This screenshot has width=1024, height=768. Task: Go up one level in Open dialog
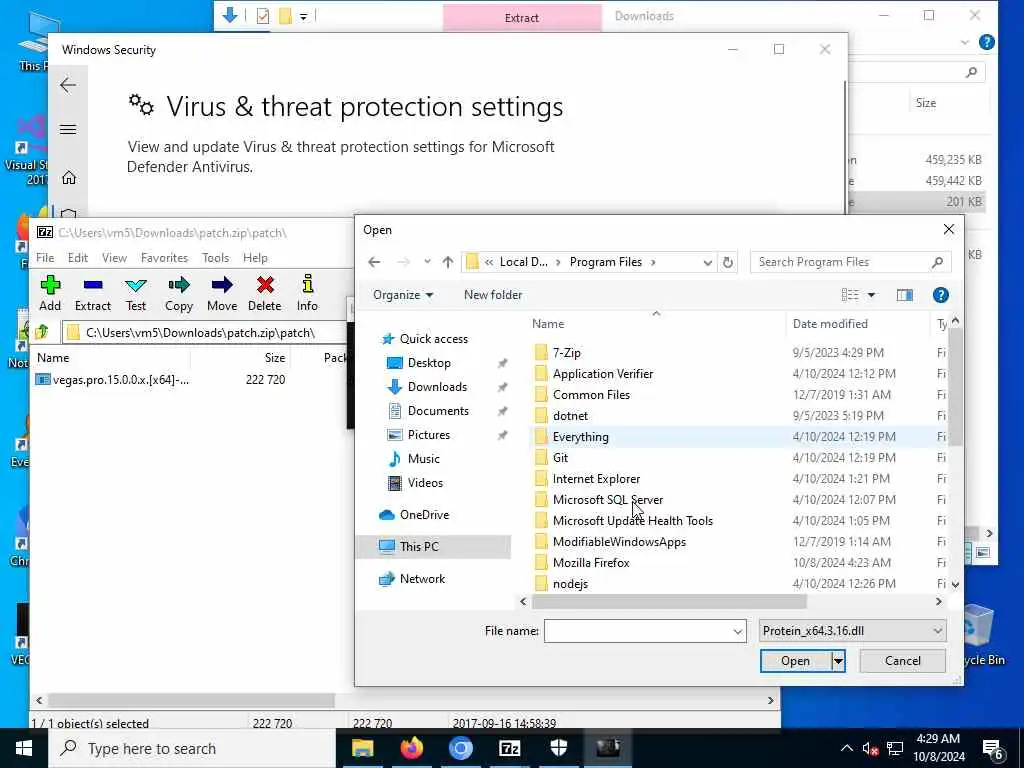pos(447,262)
